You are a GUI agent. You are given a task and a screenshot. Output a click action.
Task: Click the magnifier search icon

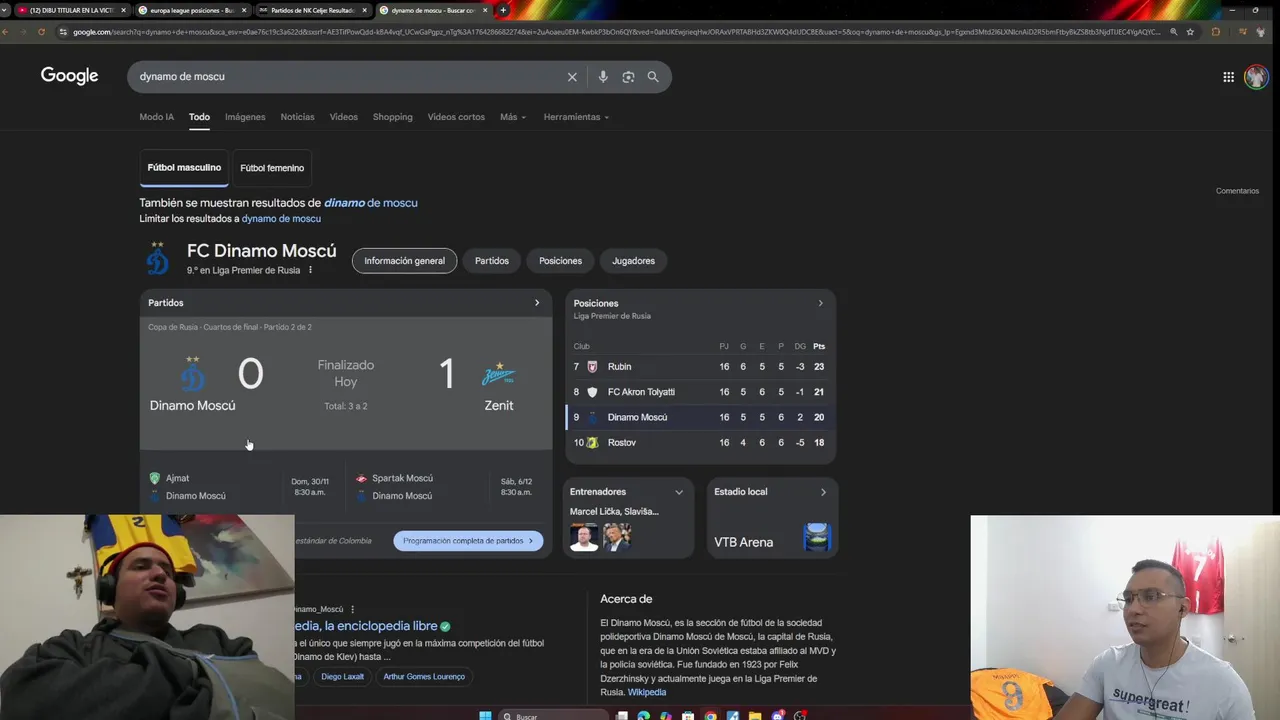coord(653,77)
